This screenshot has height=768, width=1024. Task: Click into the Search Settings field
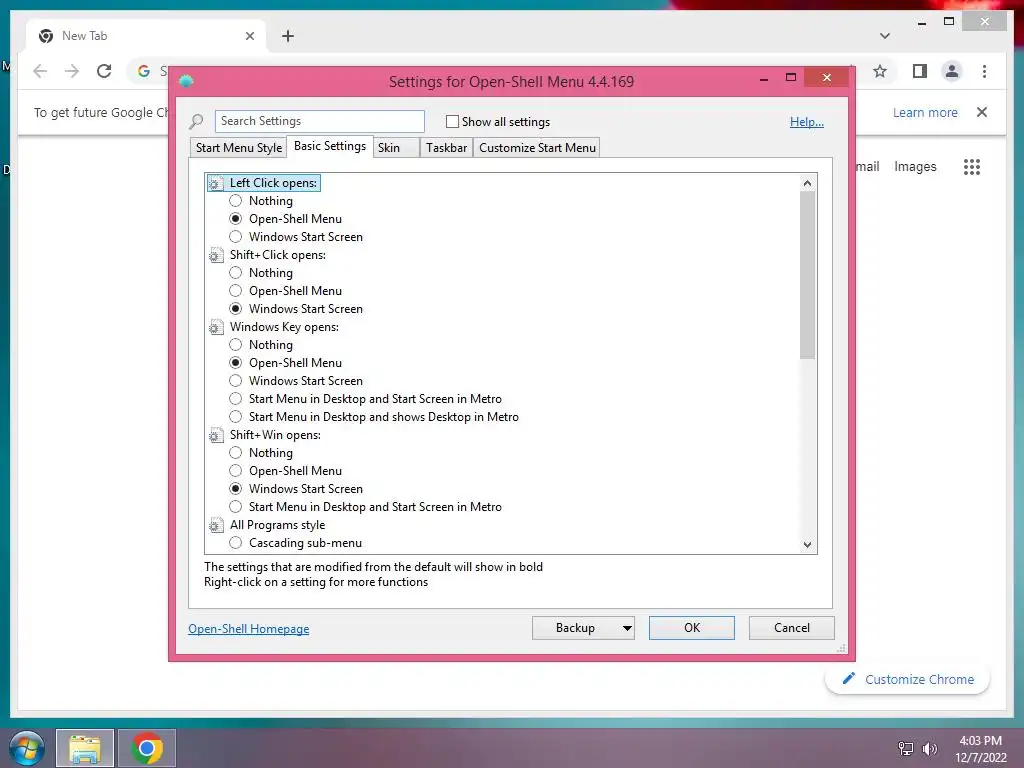pyautogui.click(x=319, y=121)
